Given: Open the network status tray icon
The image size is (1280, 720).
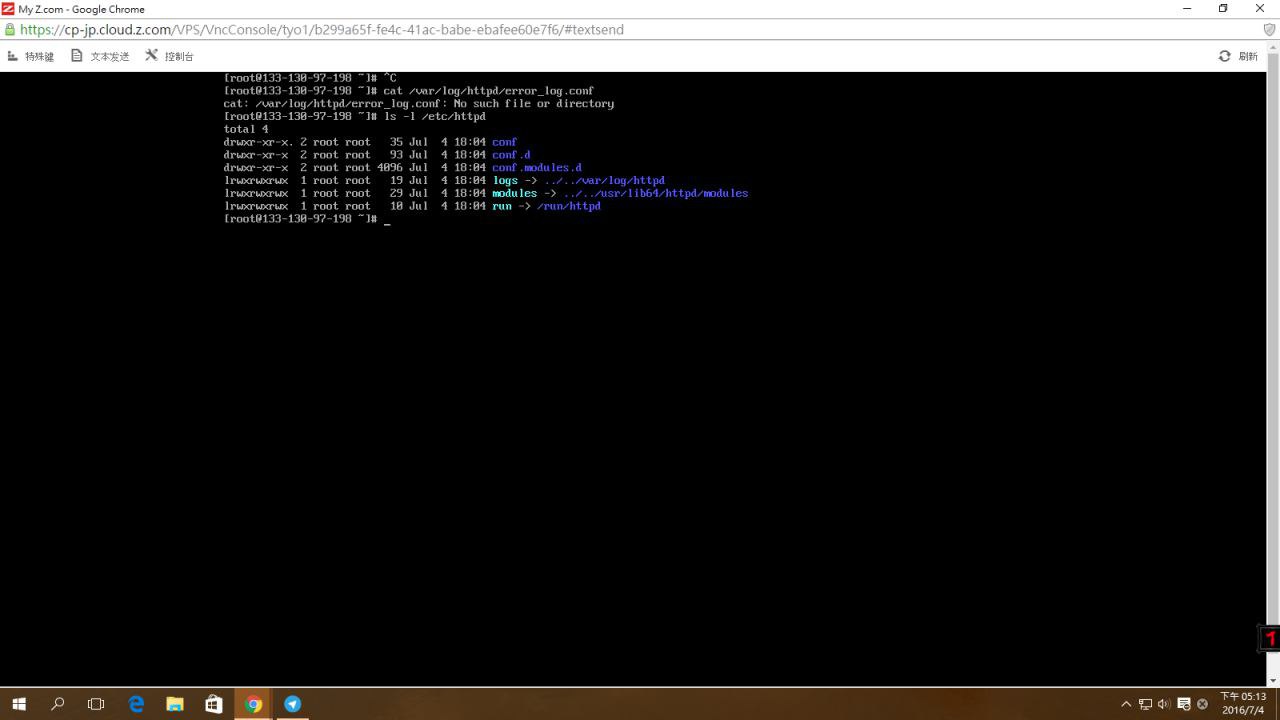Looking at the screenshot, I should 1145,704.
